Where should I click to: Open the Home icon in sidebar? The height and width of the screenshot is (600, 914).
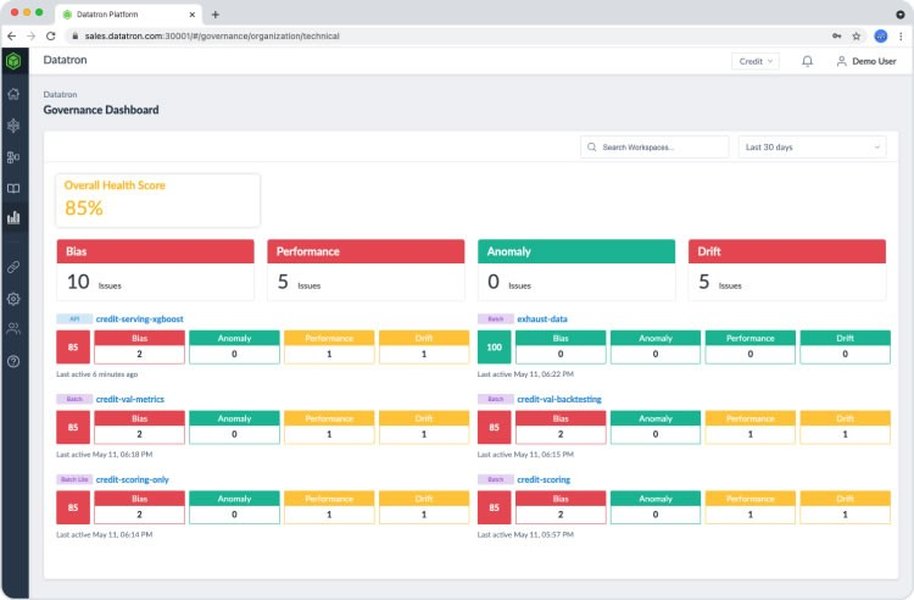[x=13, y=94]
